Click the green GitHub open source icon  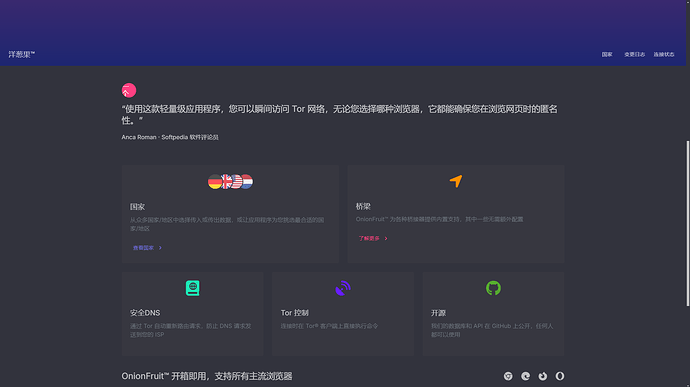click(x=493, y=288)
